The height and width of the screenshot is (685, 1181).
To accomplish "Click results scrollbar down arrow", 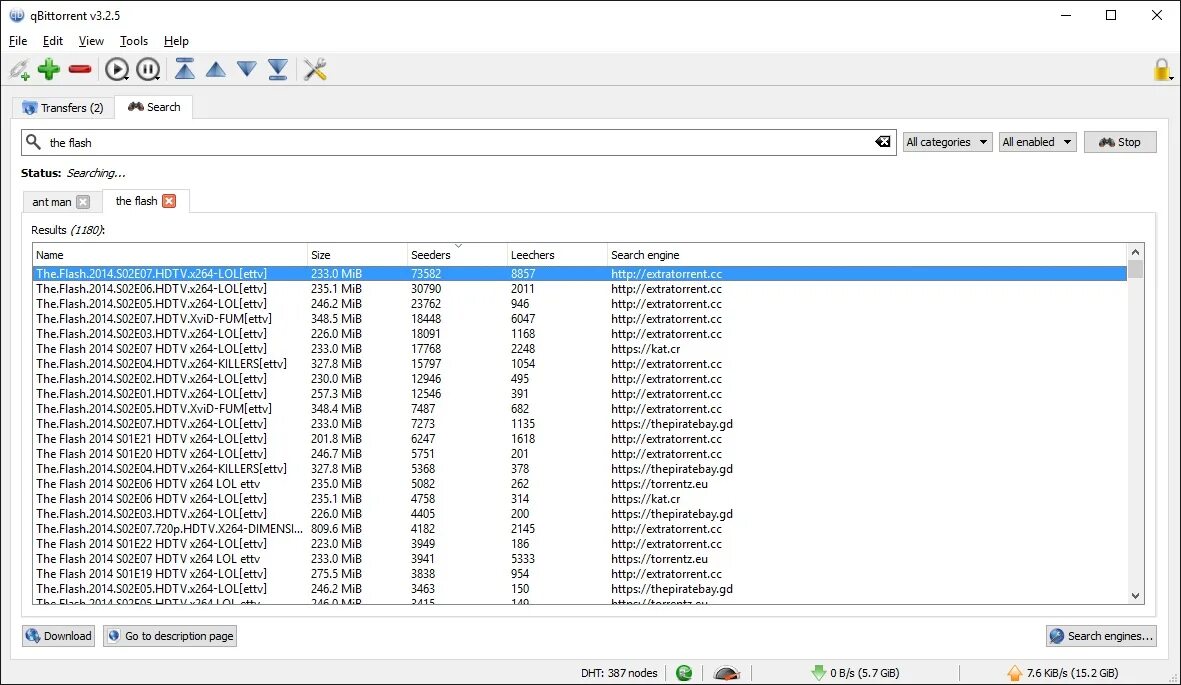I will [x=1135, y=596].
